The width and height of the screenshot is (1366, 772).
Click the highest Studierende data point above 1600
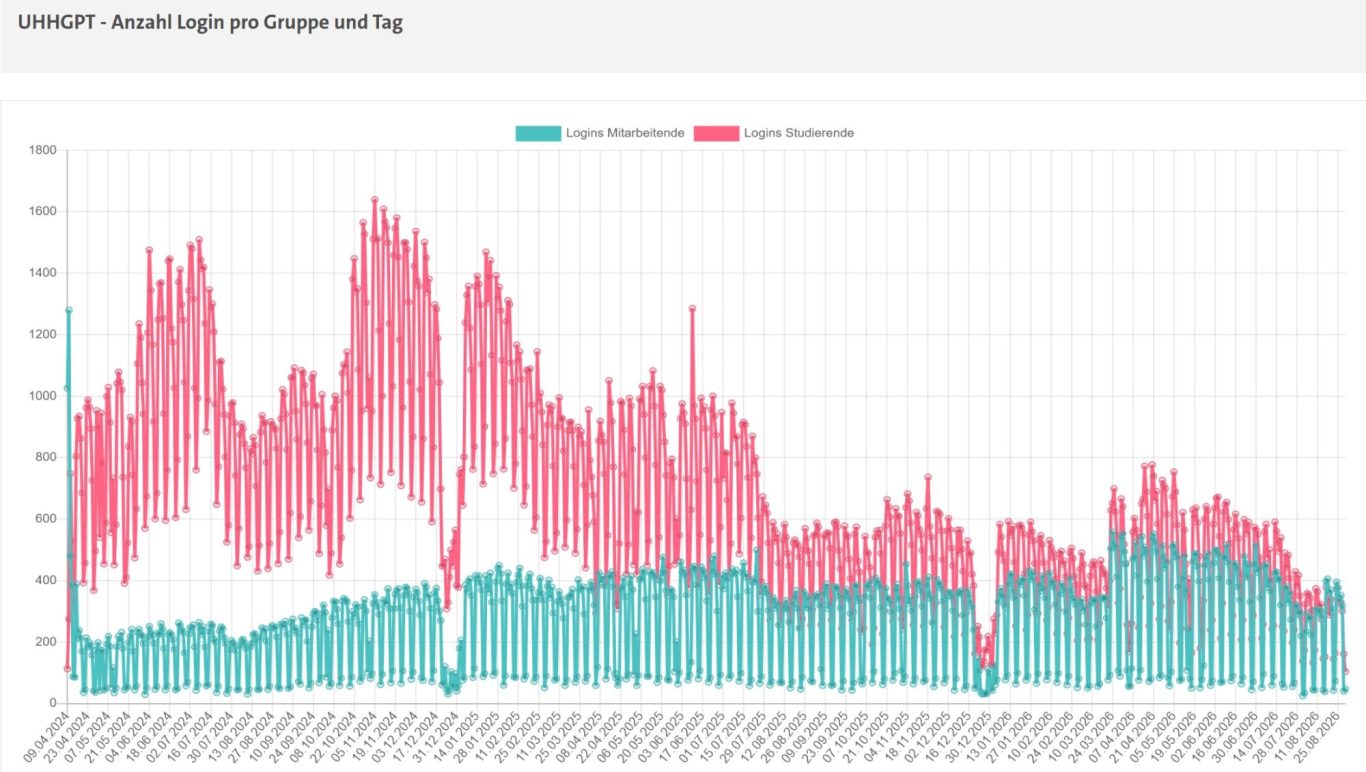click(375, 199)
